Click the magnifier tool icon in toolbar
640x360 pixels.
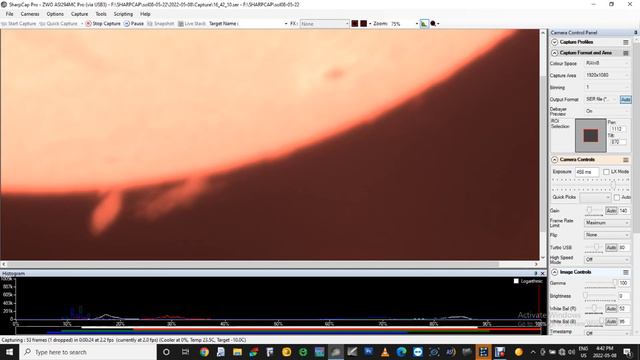pyautogui.click(x=433, y=24)
